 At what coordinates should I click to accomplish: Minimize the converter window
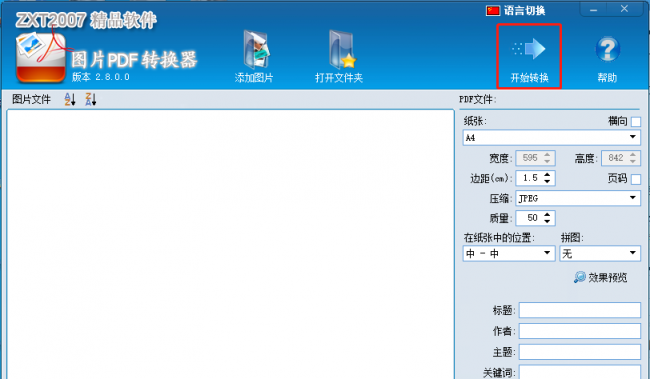593,9
